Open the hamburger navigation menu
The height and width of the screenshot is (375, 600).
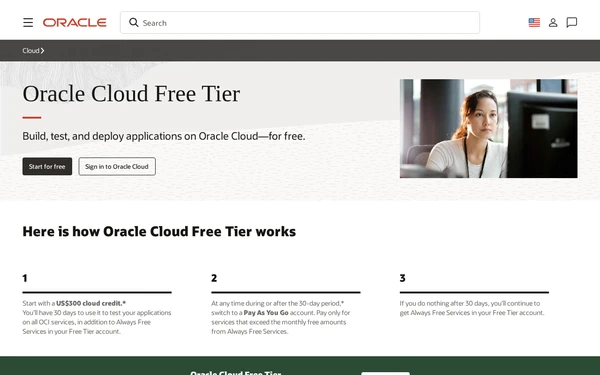point(28,23)
